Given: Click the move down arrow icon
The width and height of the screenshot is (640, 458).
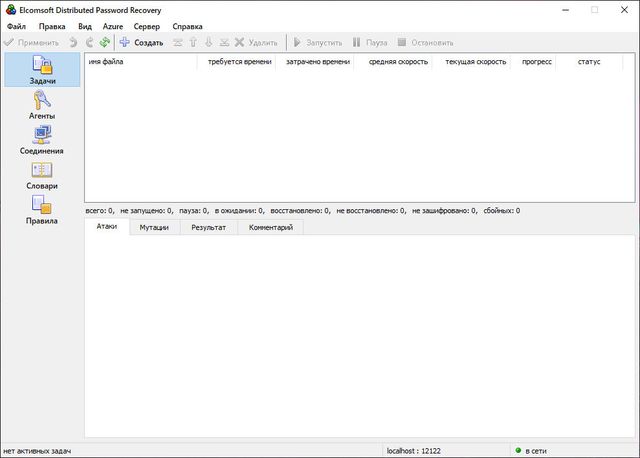Looking at the screenshot, I should coord(209,42).
